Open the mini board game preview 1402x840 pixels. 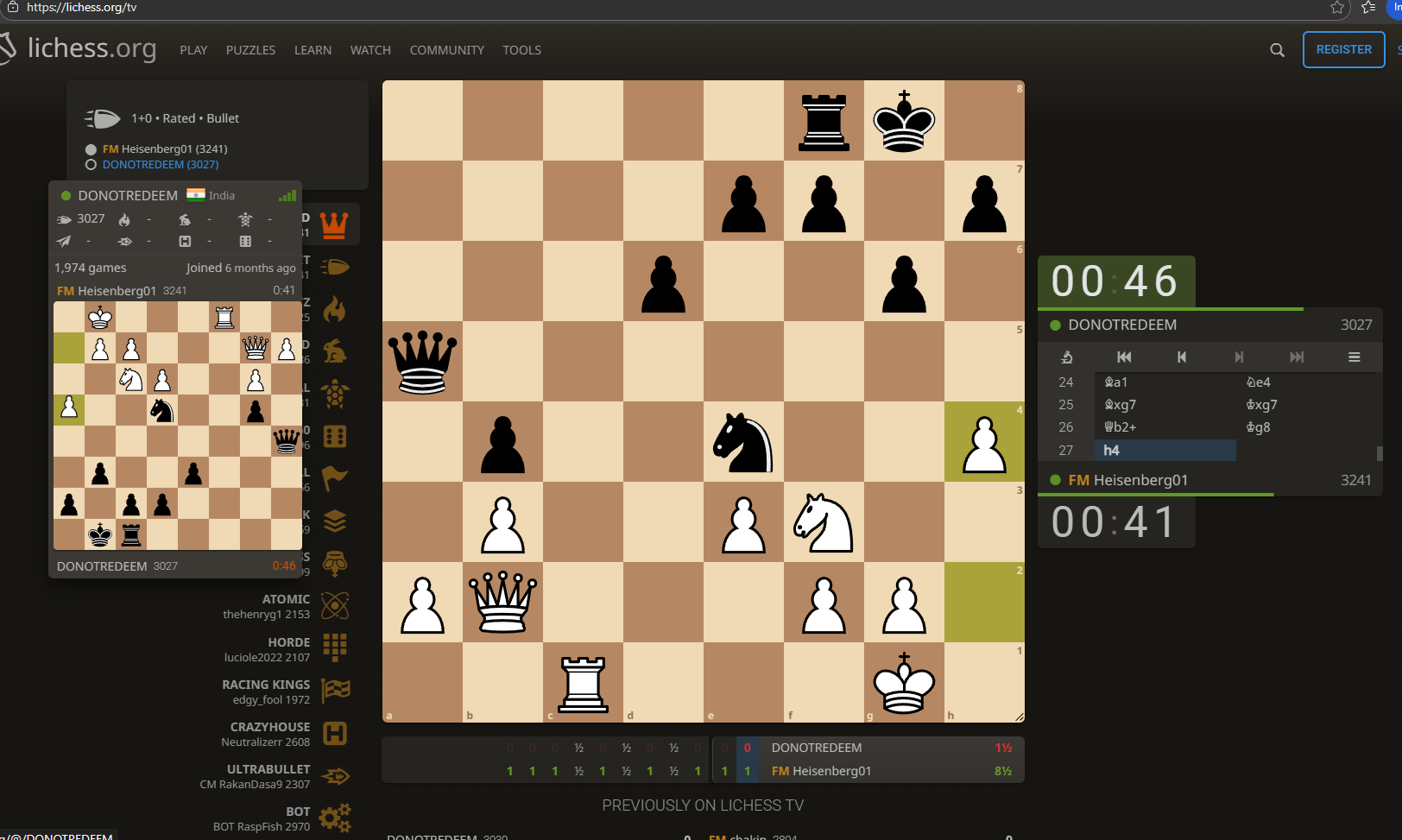tap(178, 426)
